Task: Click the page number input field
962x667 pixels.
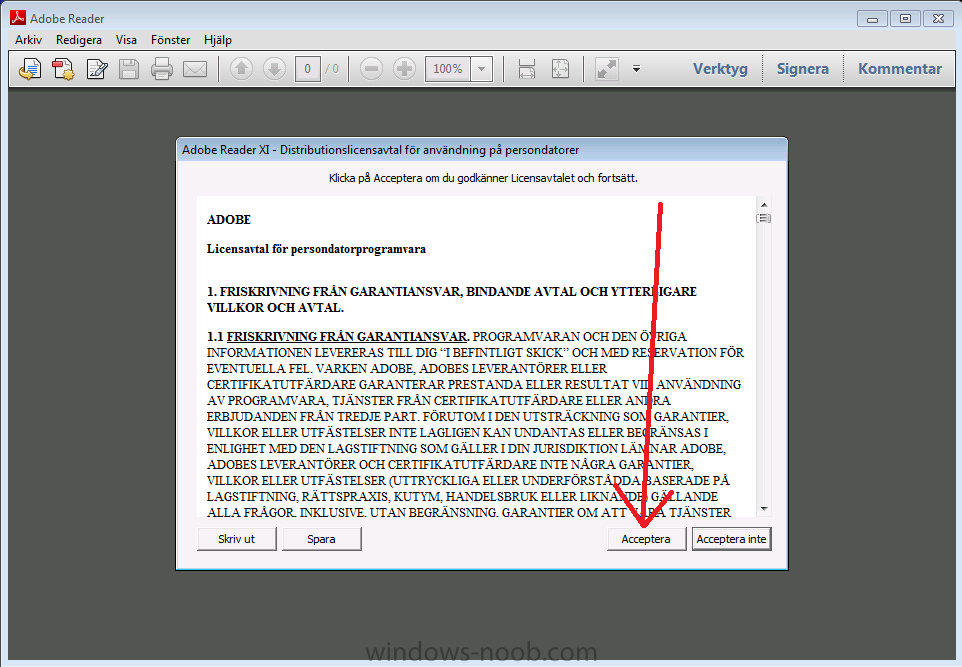Action: (x=307, y=69)
